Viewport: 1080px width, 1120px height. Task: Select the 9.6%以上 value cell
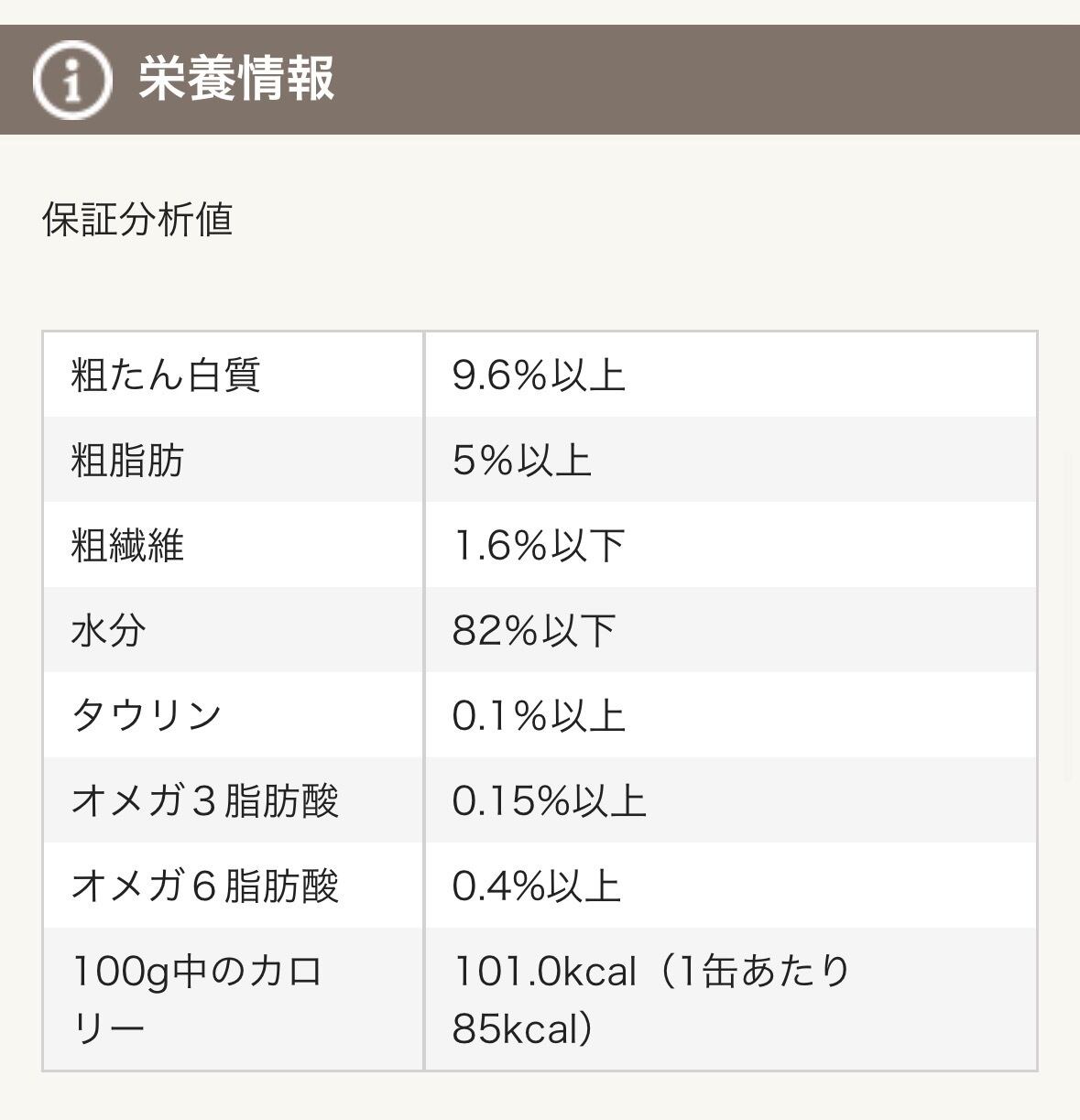coord(539,375)
